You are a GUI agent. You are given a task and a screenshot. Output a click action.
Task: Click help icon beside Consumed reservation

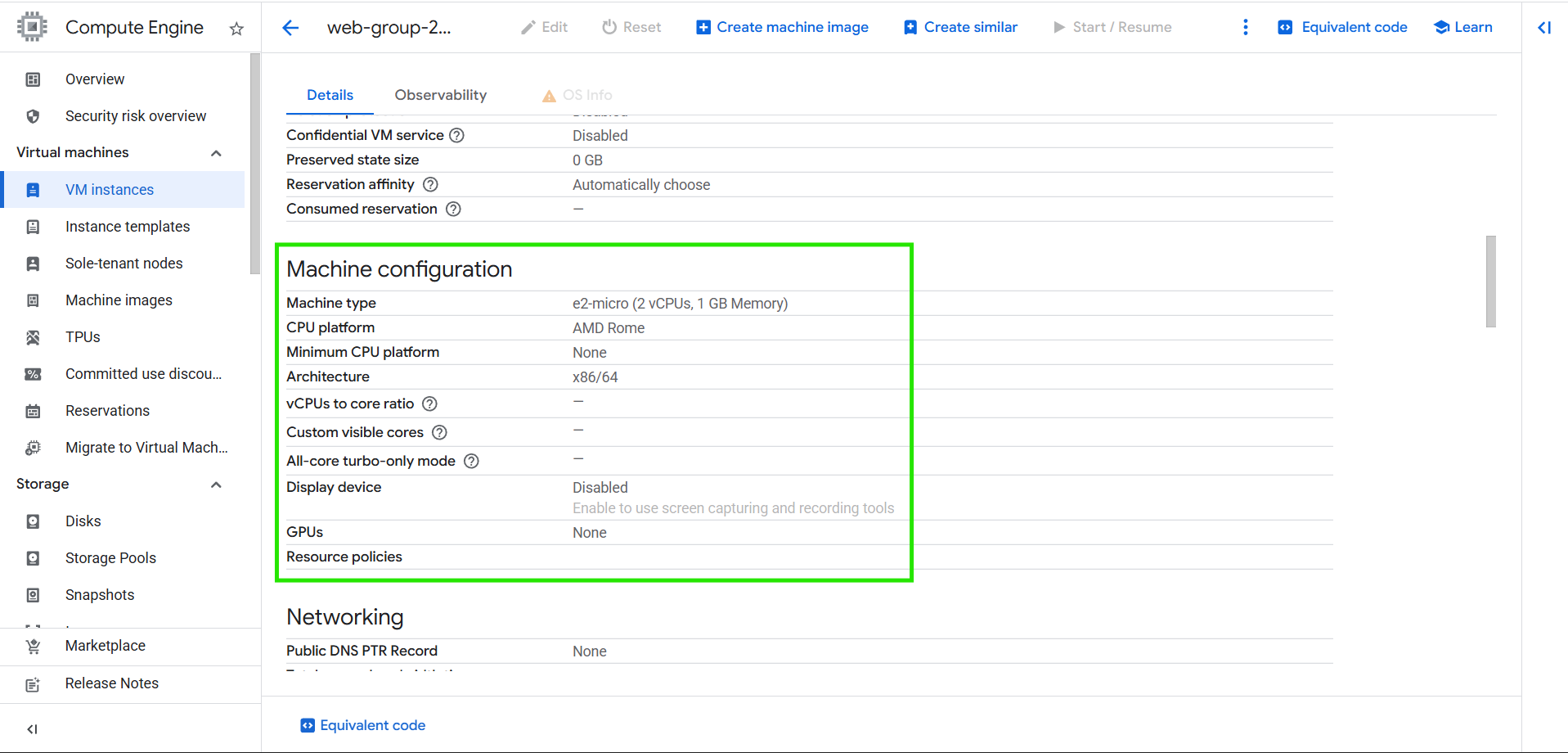(453, 209)
